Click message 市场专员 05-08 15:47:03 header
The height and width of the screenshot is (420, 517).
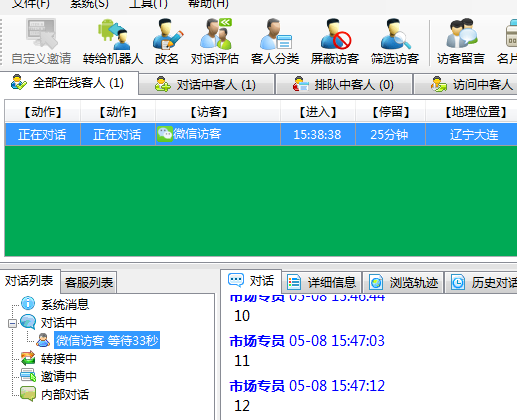(307, 341)
